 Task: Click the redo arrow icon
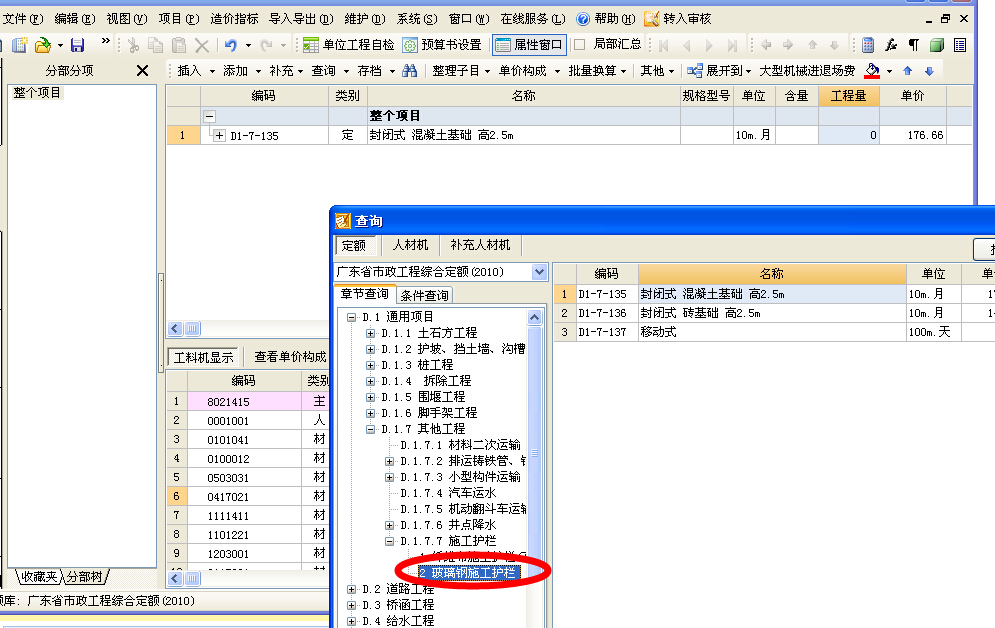click(x=267, y=45)
